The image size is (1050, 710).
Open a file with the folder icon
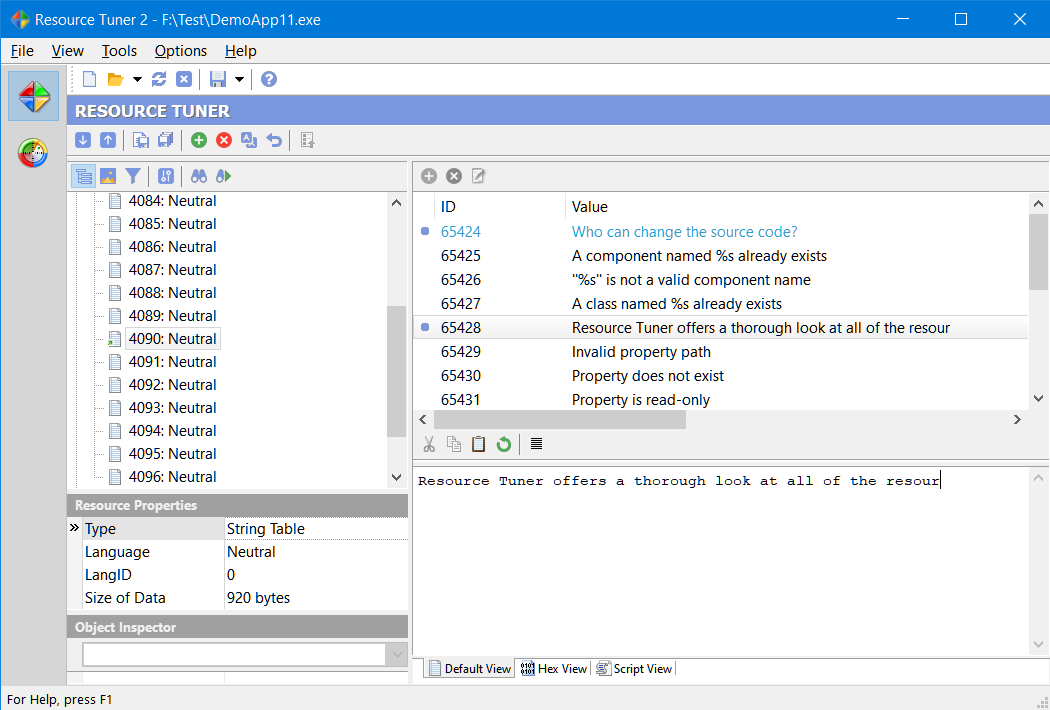116,79
